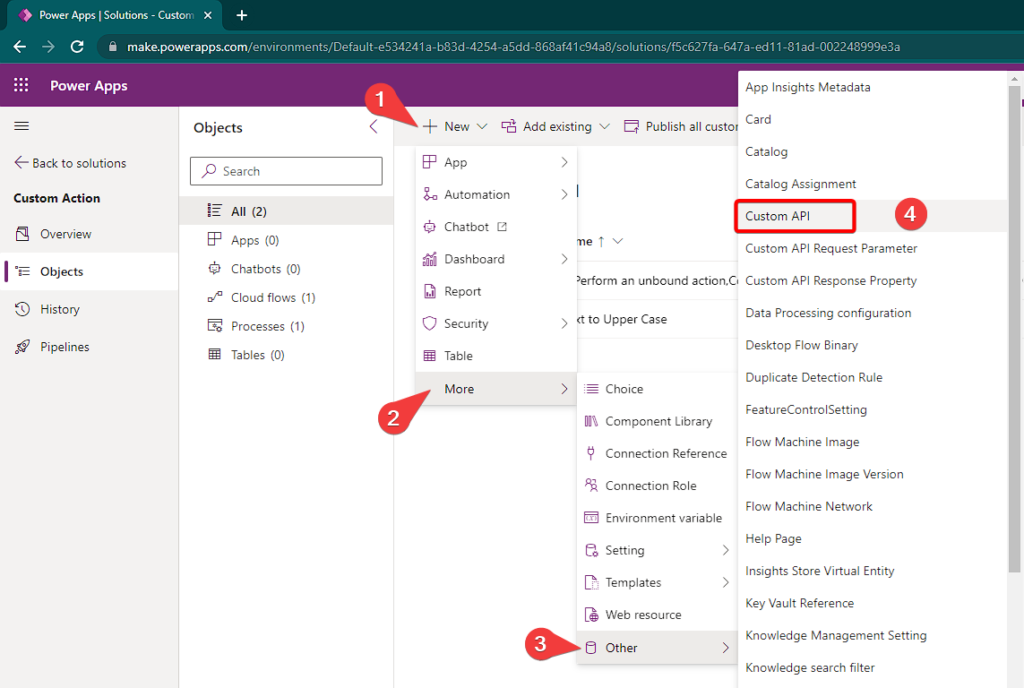Click the Search field in Objects panel

[286, 171]
